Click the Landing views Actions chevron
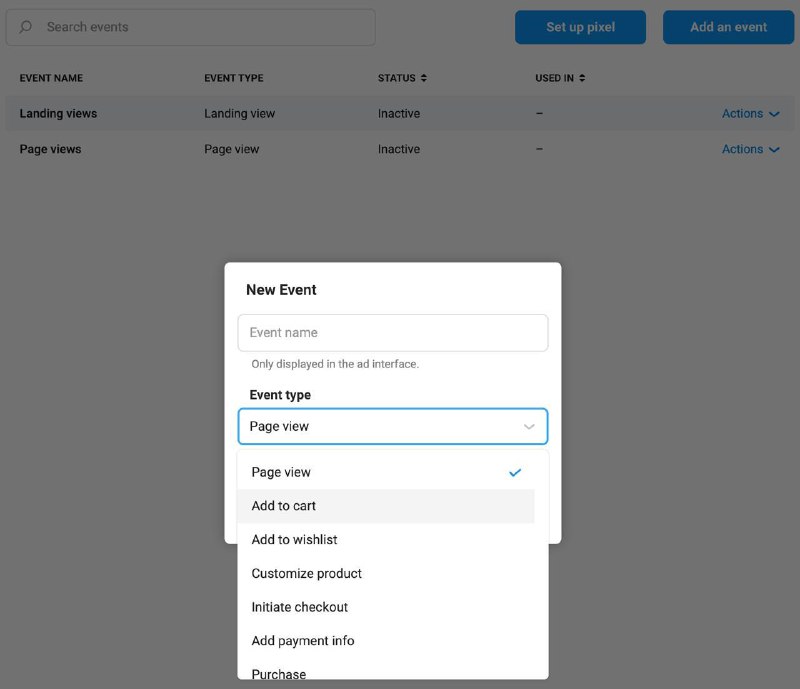Image resolution: width=800 pixels, height=689 pixels. [774, 114]
